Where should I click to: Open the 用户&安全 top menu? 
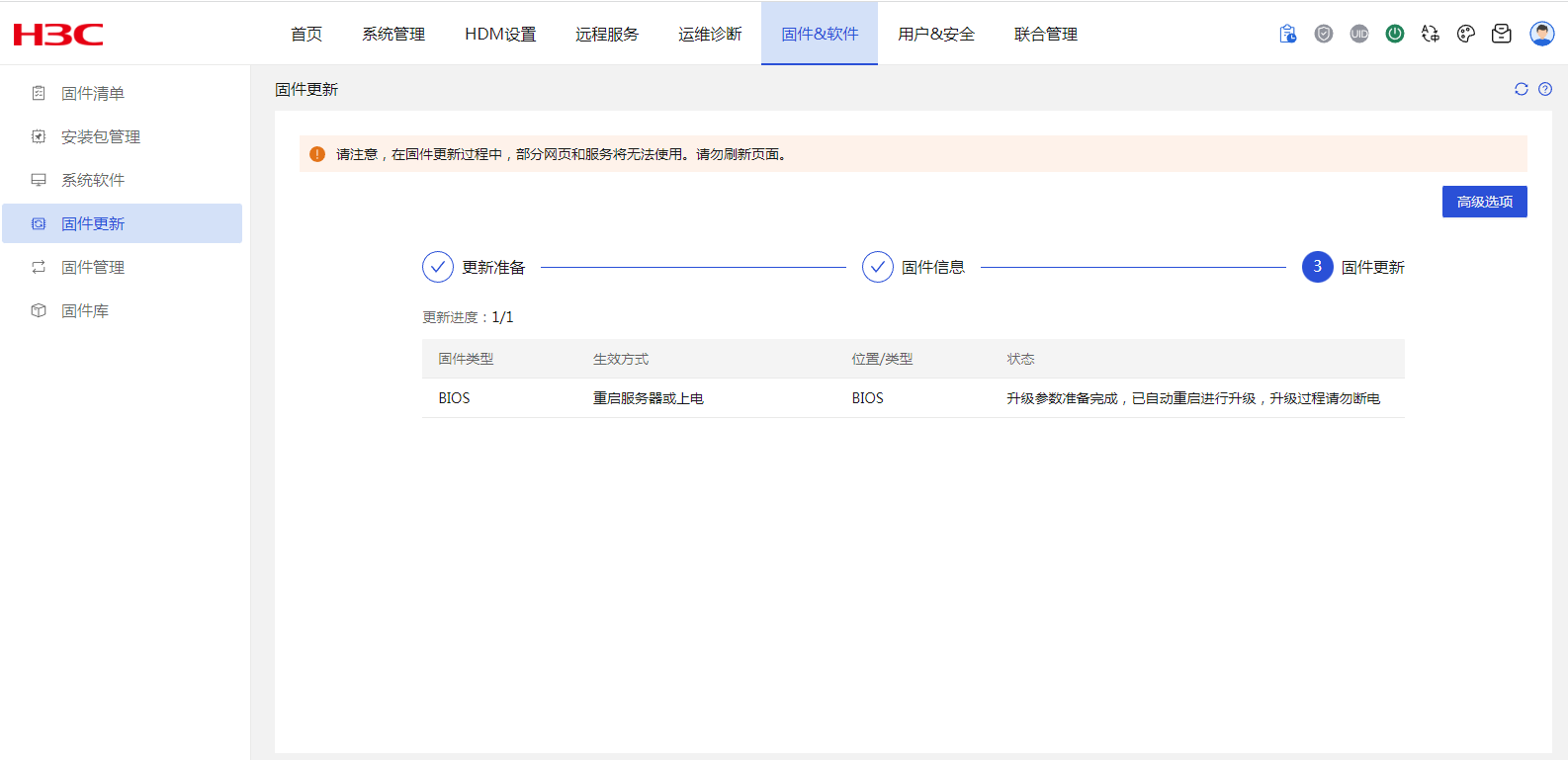point(936,34)
